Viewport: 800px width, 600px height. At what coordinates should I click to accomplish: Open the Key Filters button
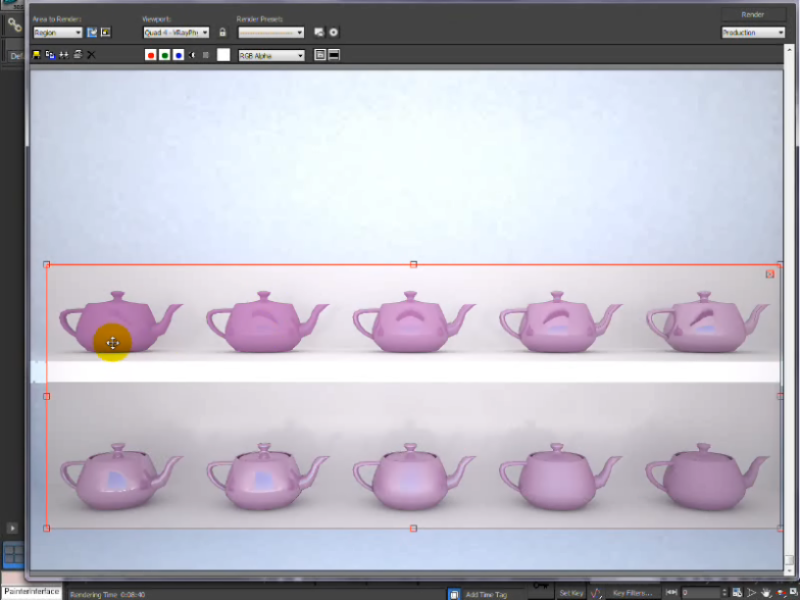click(632, 593)
